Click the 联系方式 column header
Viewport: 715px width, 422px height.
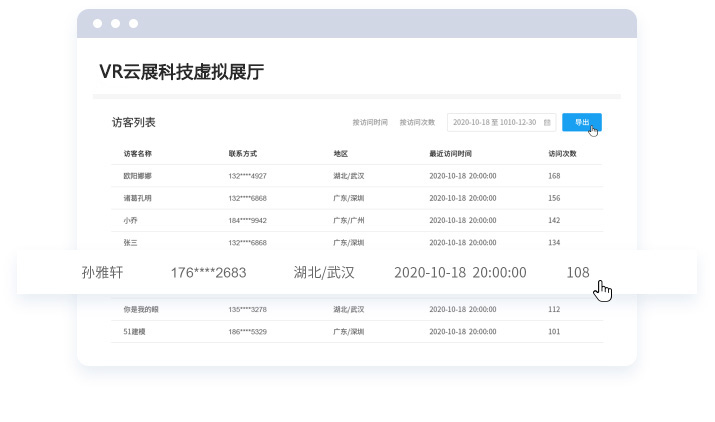point(243,154)
